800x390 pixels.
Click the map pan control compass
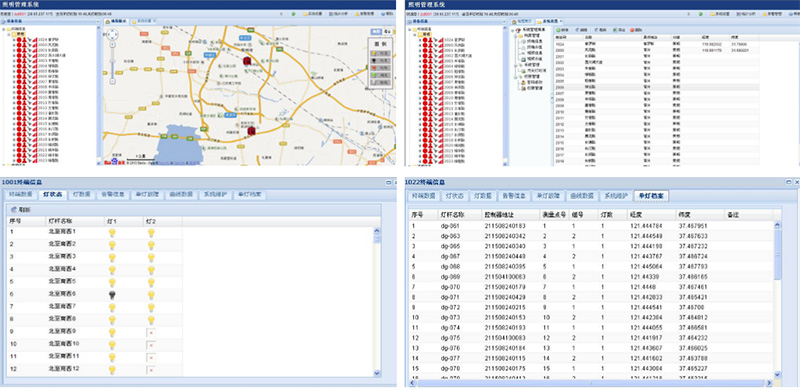(x=112, y=35)
